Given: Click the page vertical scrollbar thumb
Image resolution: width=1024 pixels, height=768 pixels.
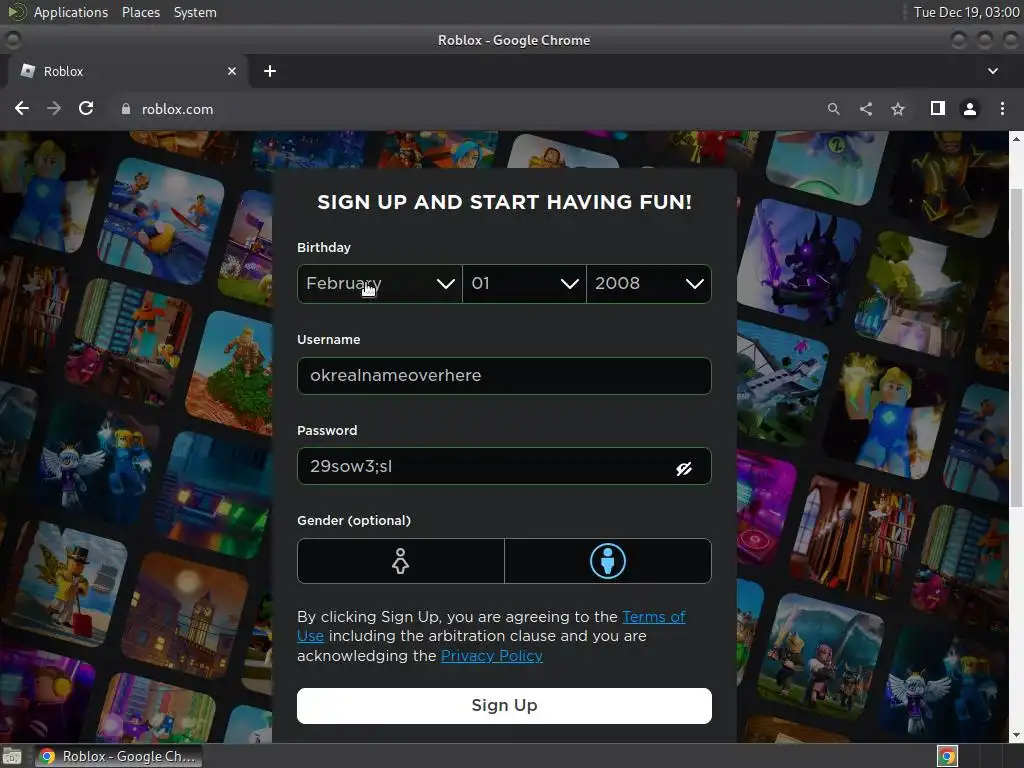Looking at the screenshot, I should [x=1016, y=346].
